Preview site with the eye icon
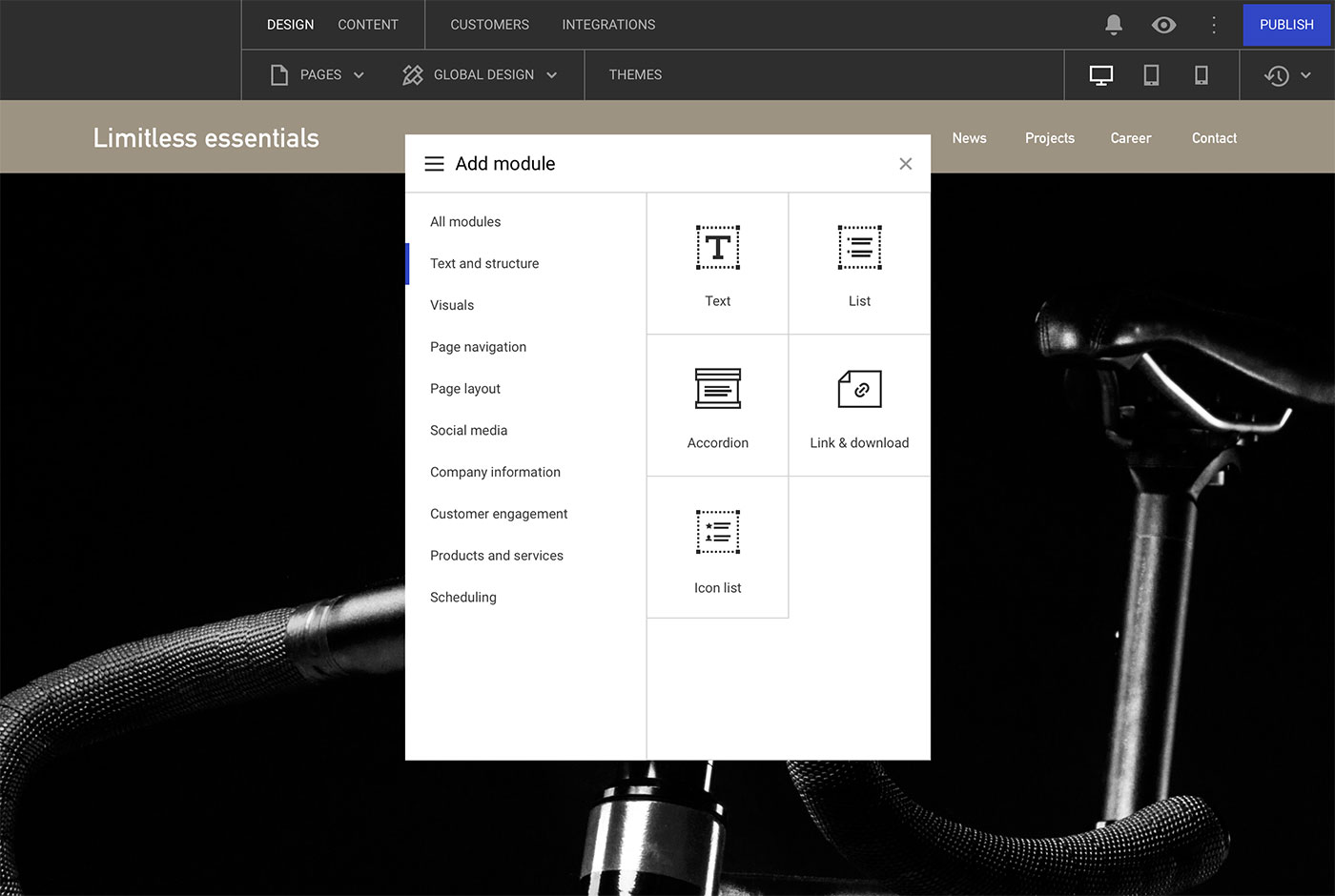 coord(1163,25)
